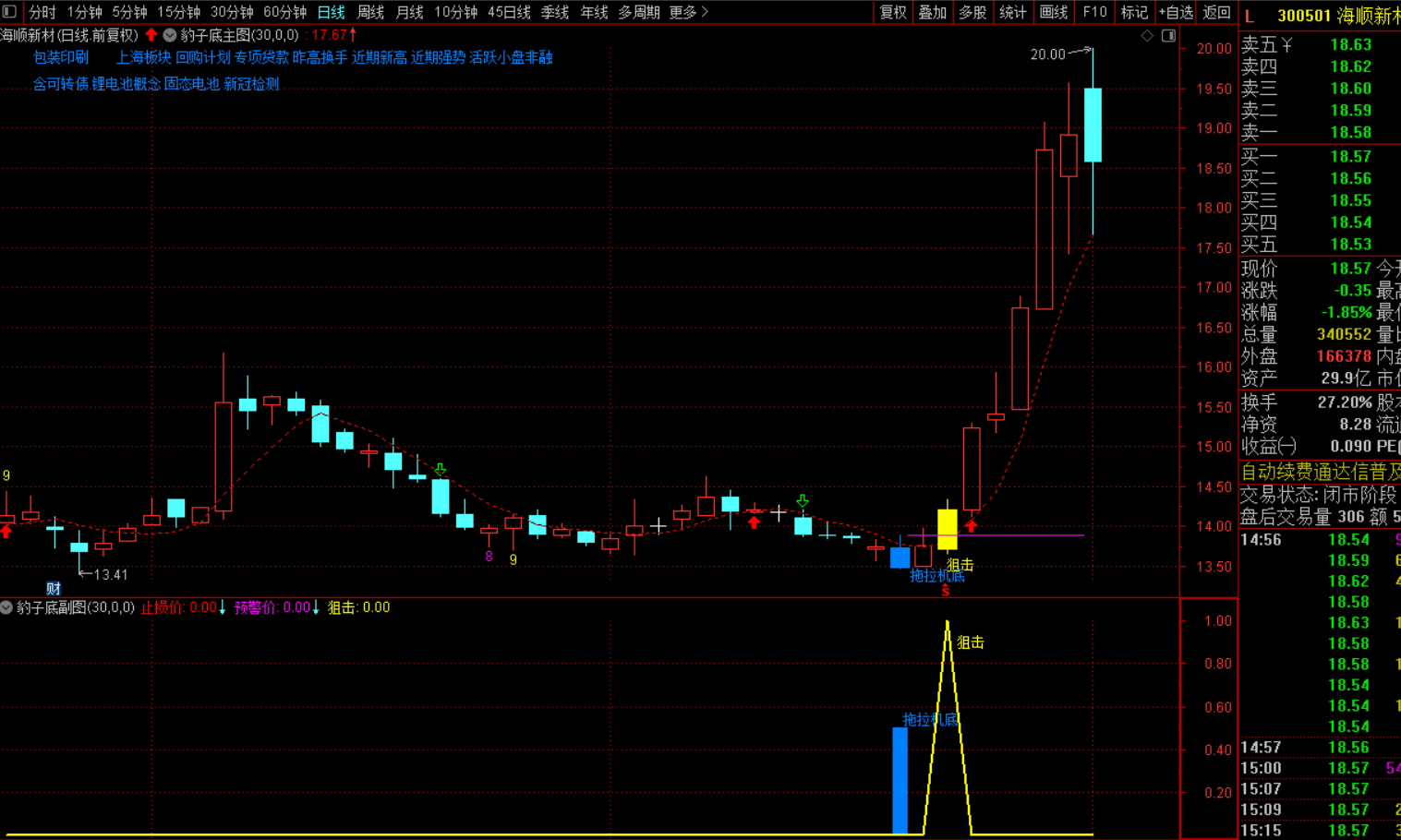Switch to the 周线 weekly period tab

tap(370, 12)
